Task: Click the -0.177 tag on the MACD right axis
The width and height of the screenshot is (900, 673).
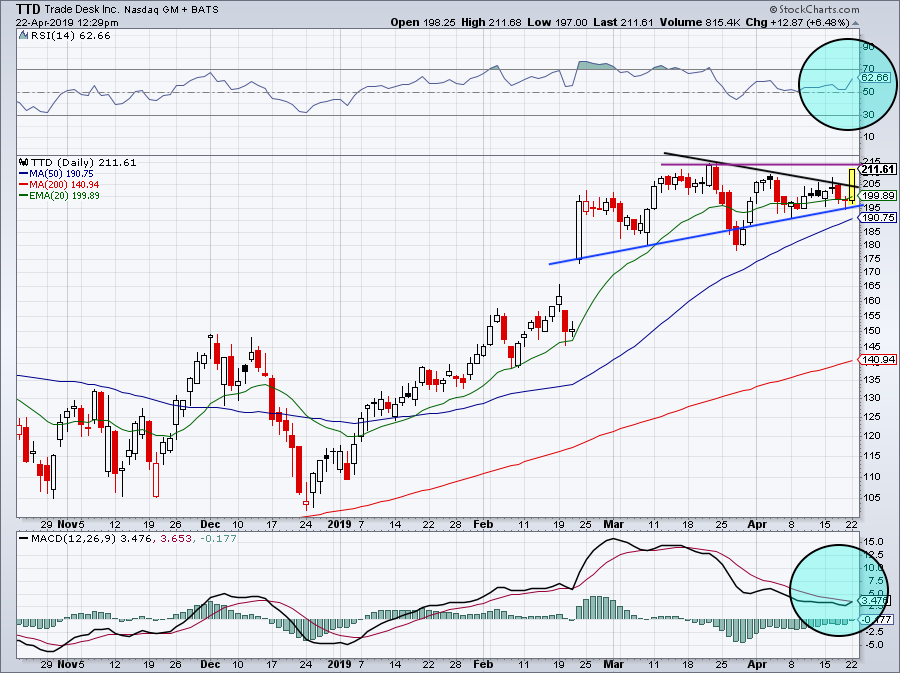Action: tap(878, 620)
